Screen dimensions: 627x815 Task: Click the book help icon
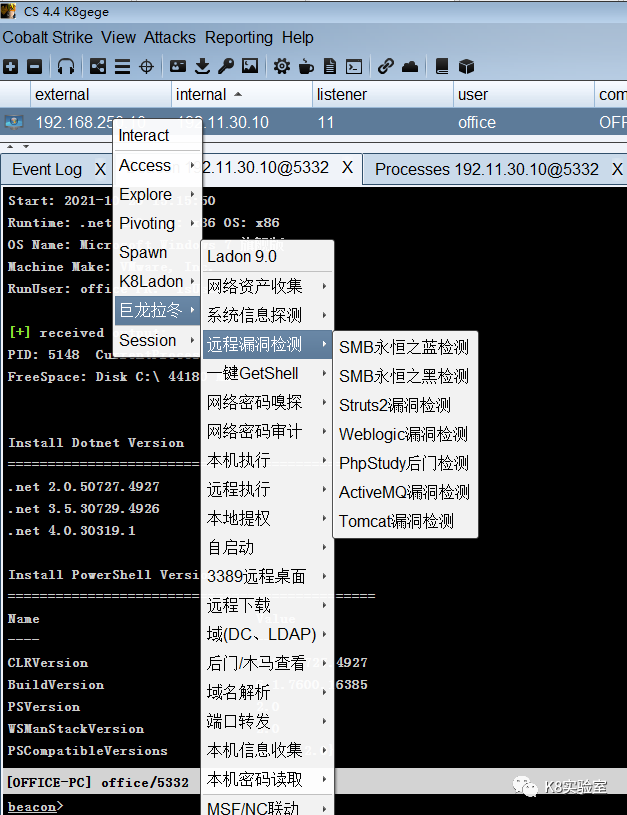pos(441,67)
